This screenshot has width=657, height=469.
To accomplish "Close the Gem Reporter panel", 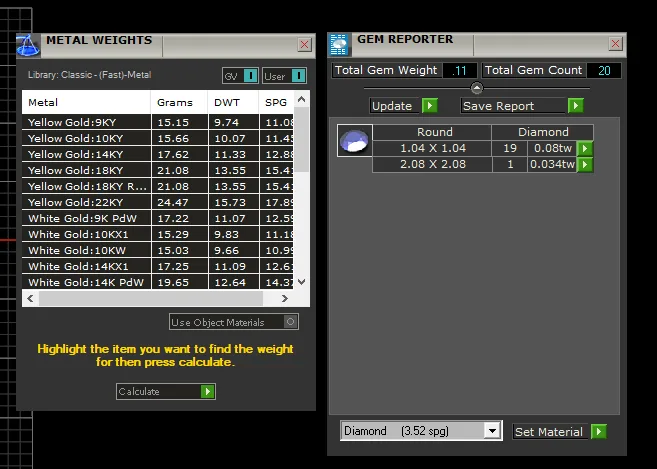I will pyautogui.click(x=615, y=44).
